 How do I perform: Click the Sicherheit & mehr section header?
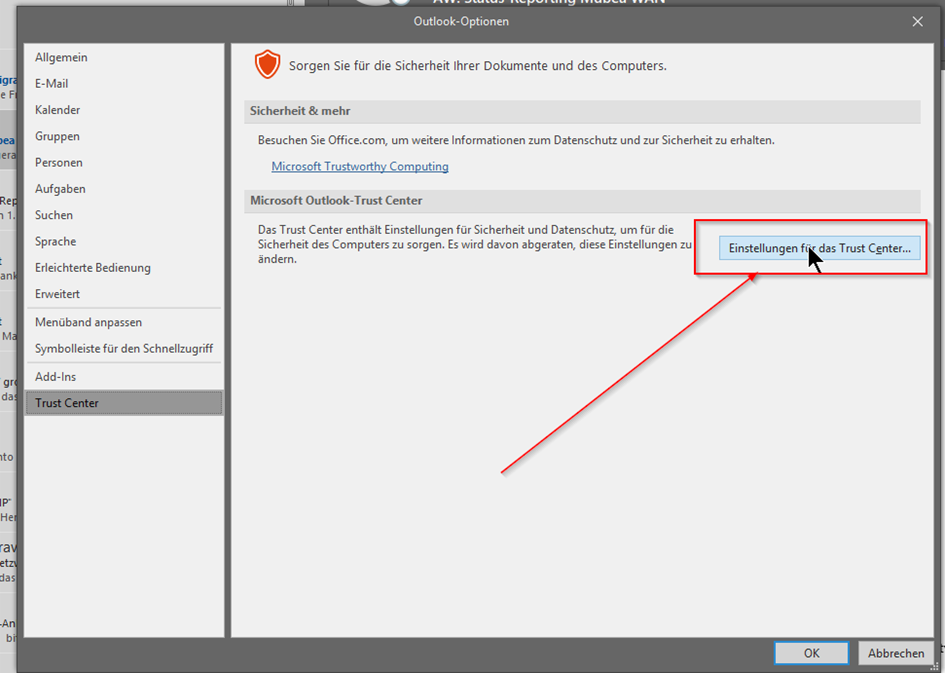582,111
